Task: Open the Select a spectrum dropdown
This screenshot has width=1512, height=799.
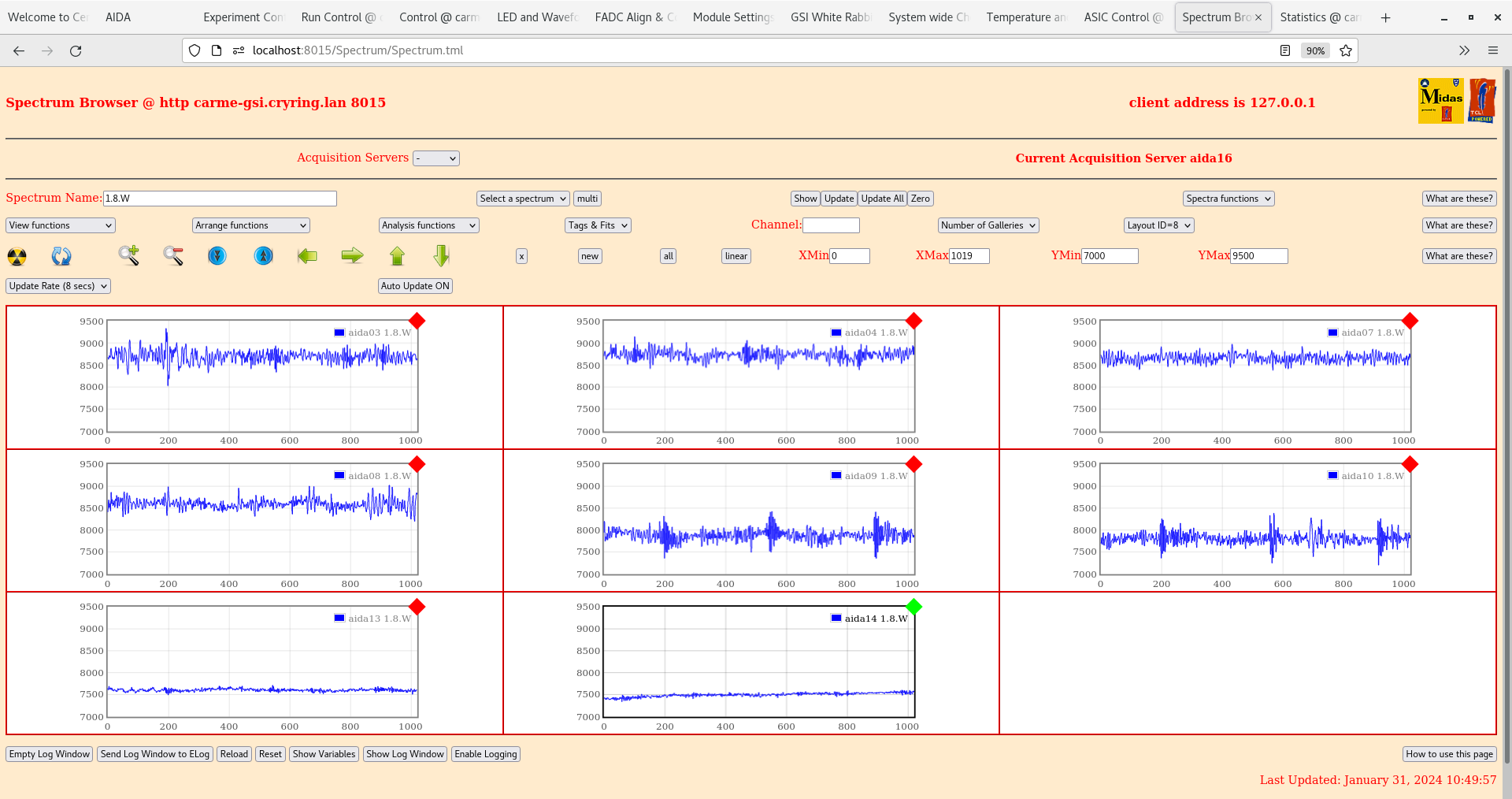Action: (x=523, y=199)
